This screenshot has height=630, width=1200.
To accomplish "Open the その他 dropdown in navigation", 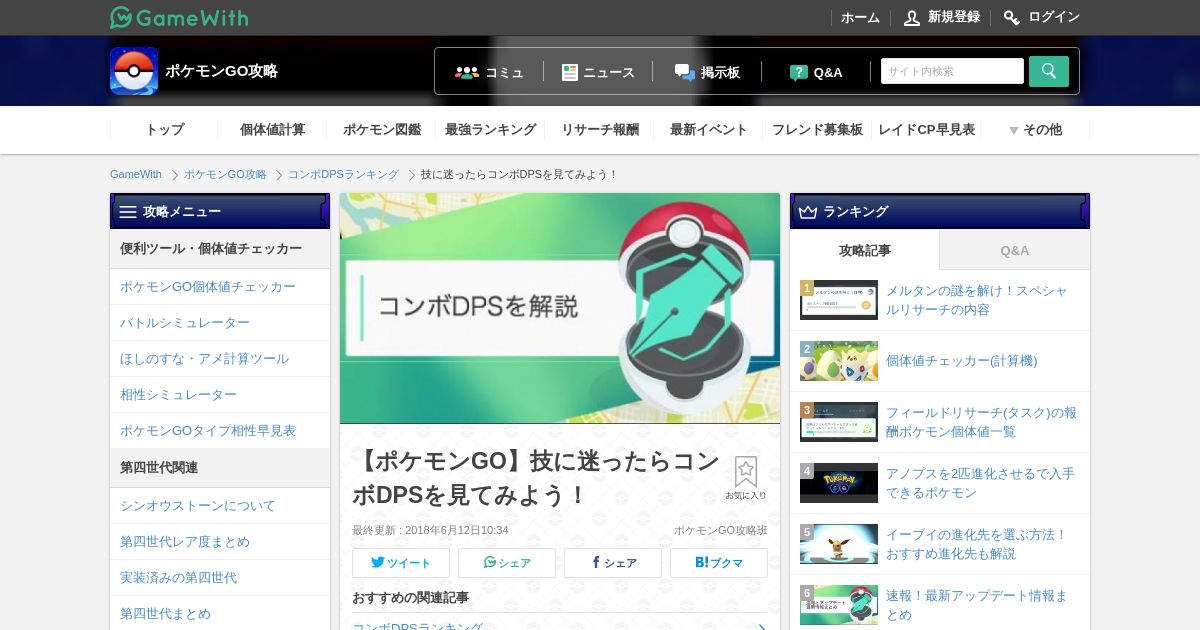I will pyautogui.click(x=1035, y=130).
